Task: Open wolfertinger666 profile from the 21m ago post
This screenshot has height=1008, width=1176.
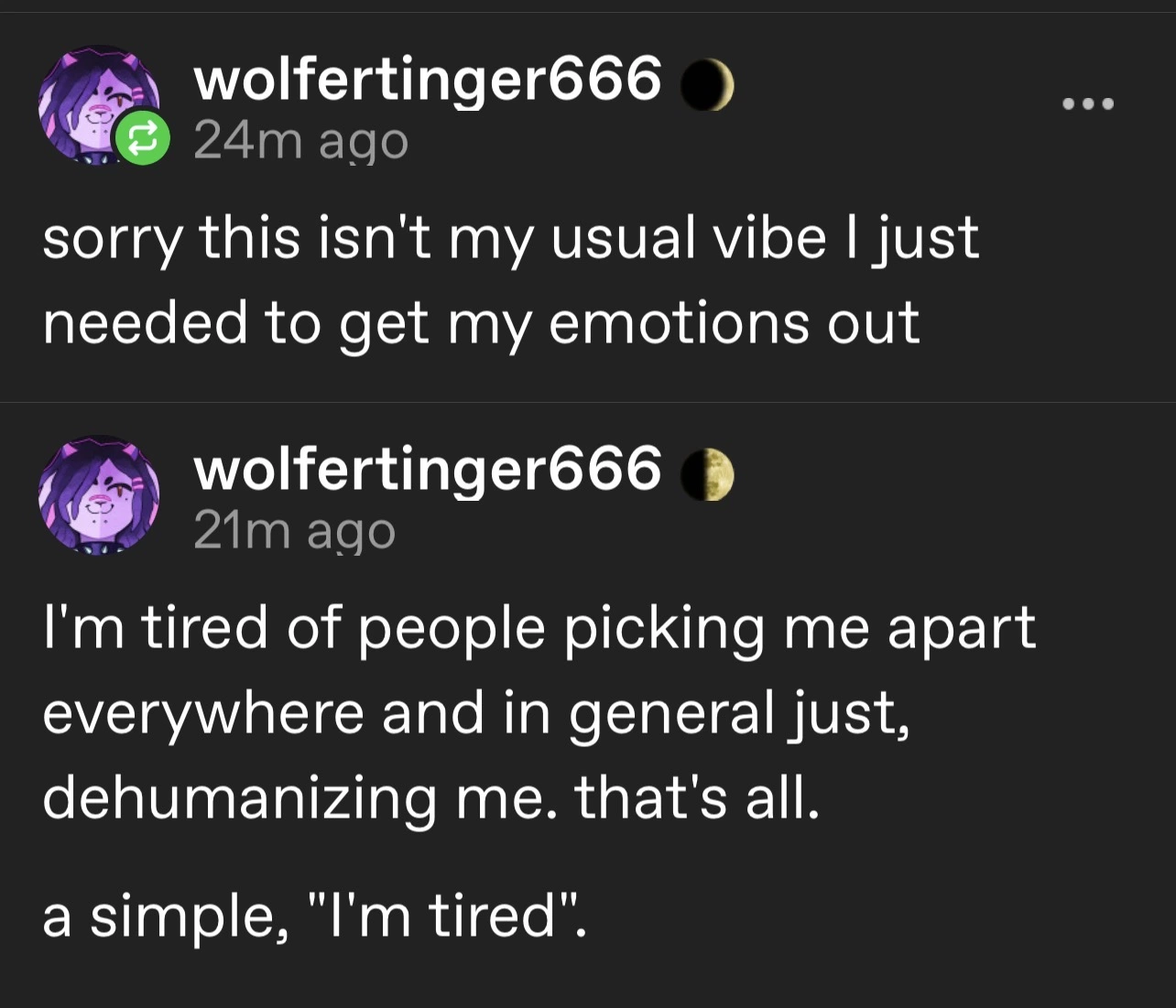Action: click(x=427, y=469)
